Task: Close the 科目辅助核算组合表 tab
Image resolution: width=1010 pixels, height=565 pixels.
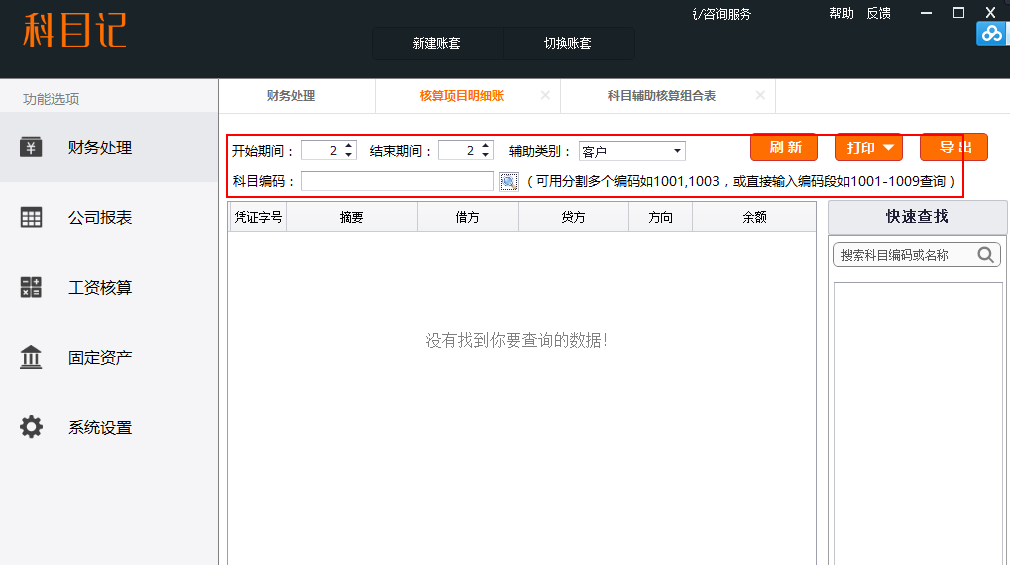Action: 760,95
